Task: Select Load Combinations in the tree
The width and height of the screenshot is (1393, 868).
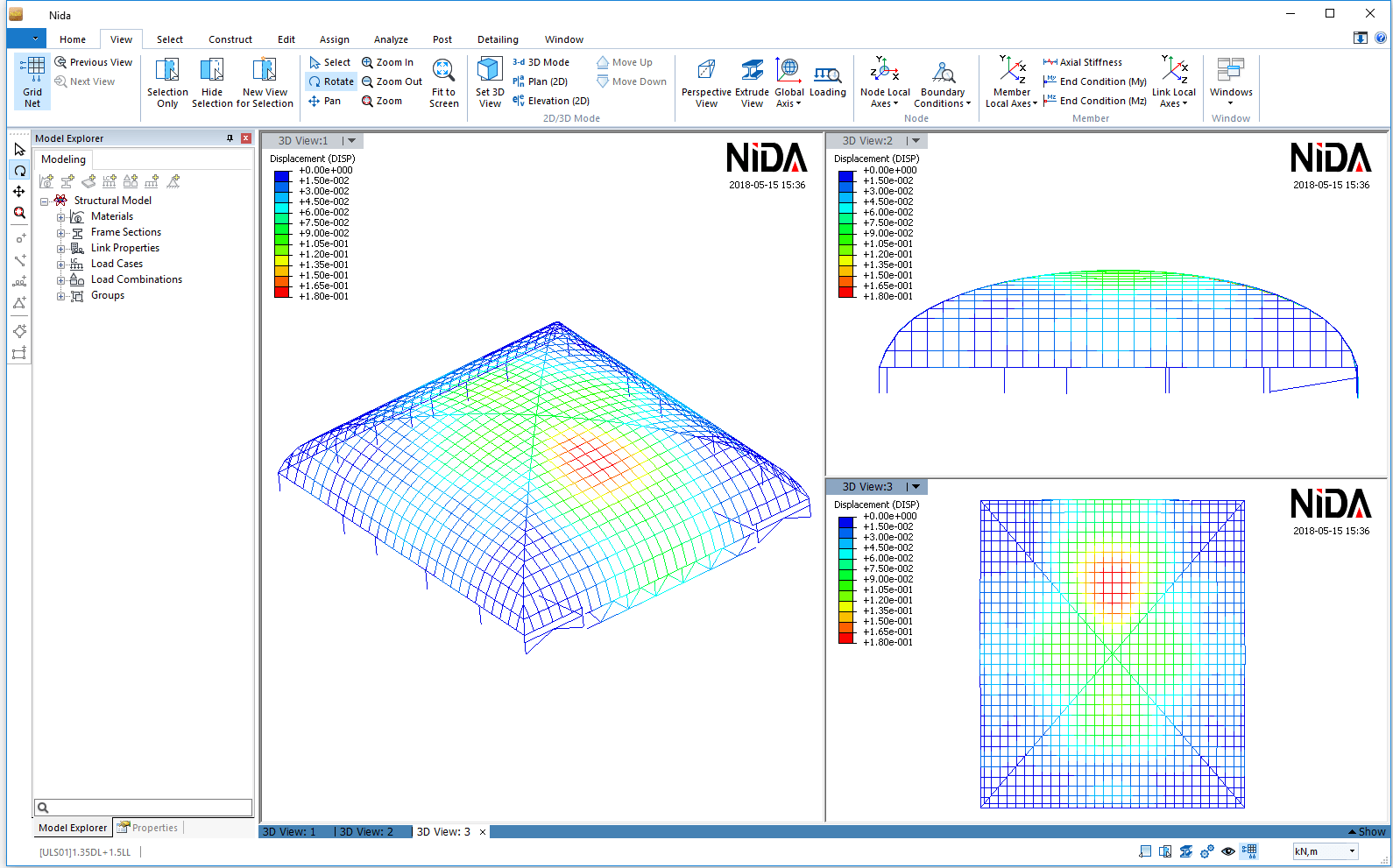Action: click(x=136, y=279)
